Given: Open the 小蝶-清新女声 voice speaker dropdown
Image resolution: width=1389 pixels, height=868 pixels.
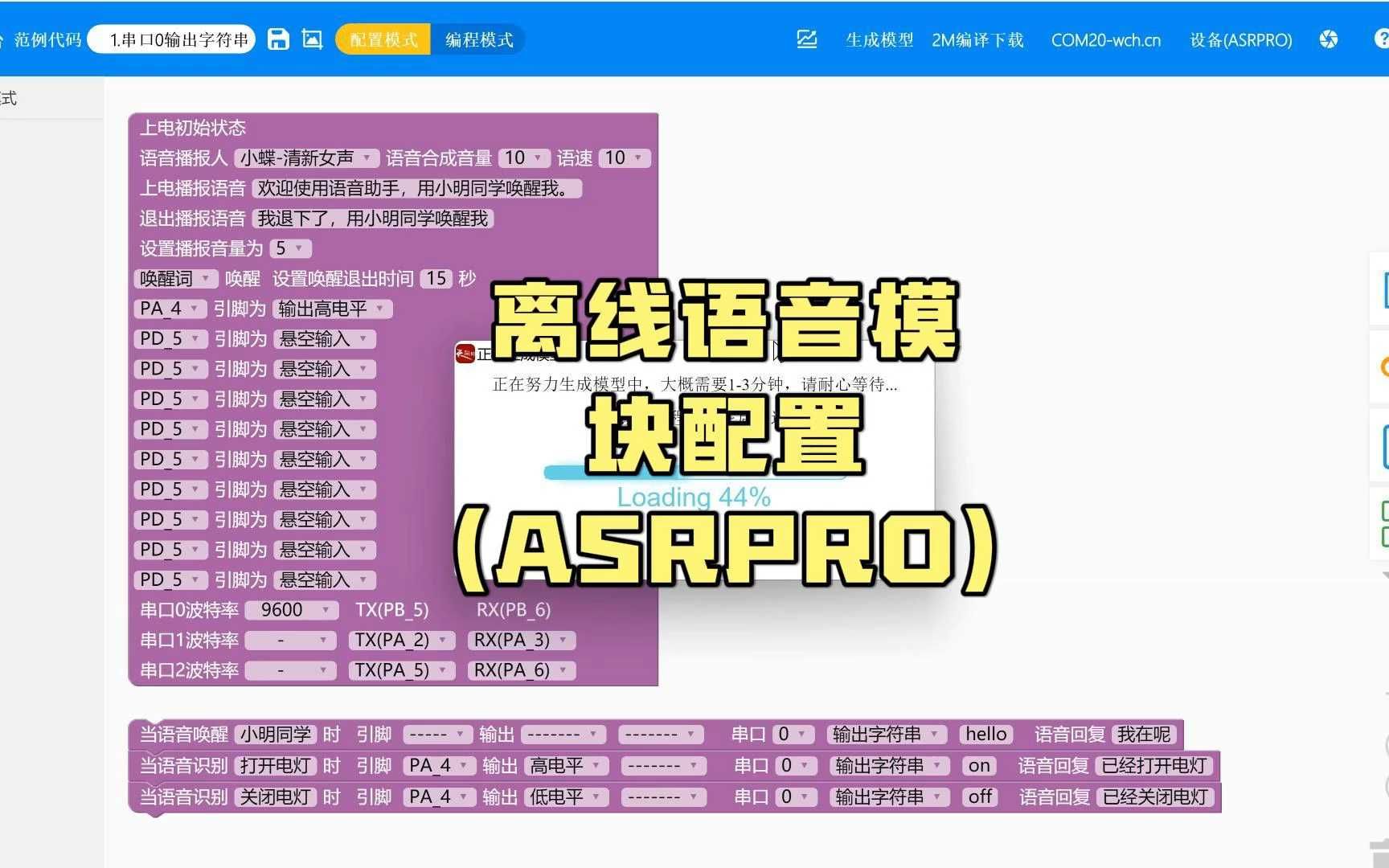Looking at the screenshot, I should (x=305, y=158).
